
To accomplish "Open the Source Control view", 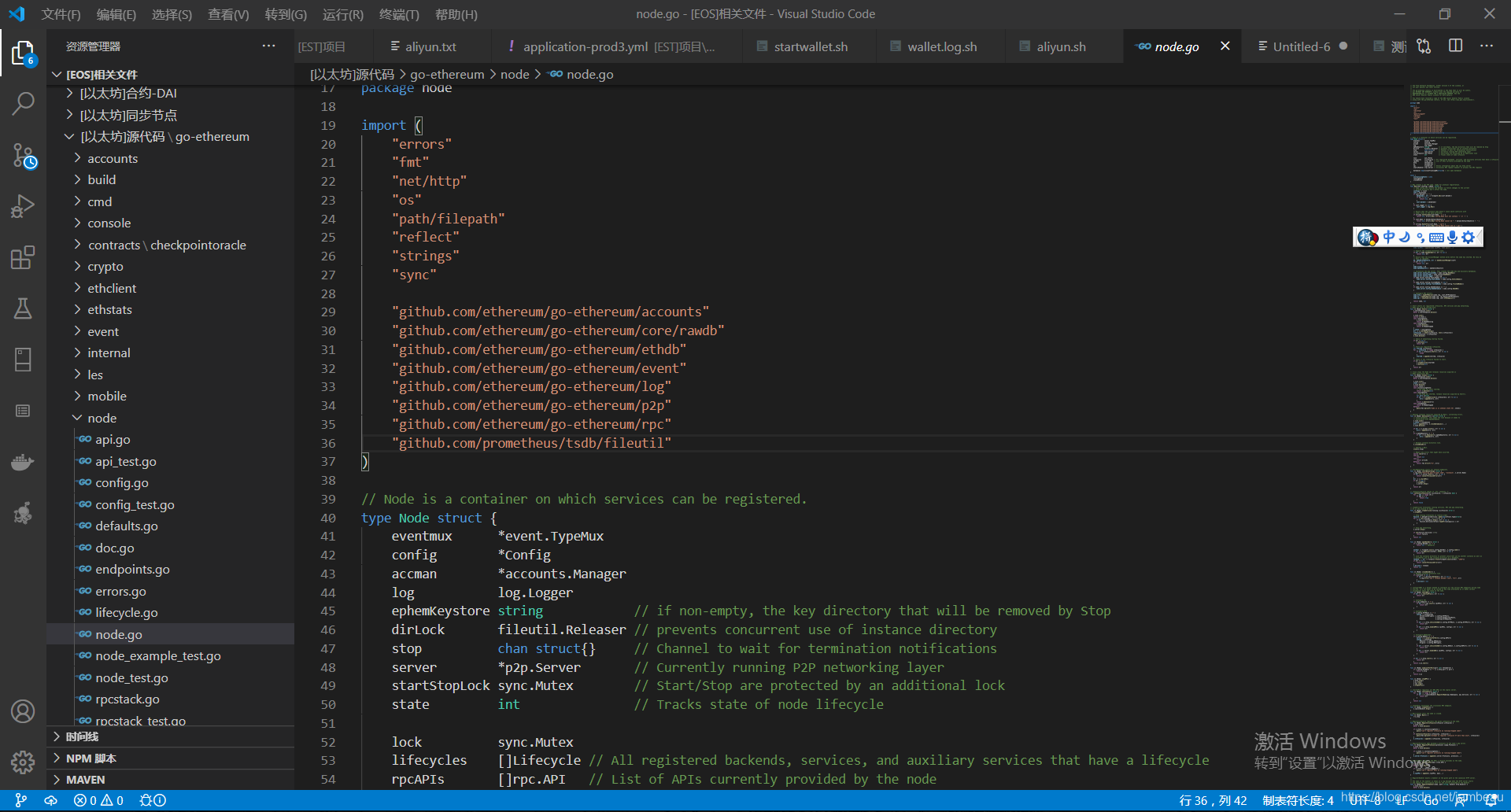I will [23, 156].
